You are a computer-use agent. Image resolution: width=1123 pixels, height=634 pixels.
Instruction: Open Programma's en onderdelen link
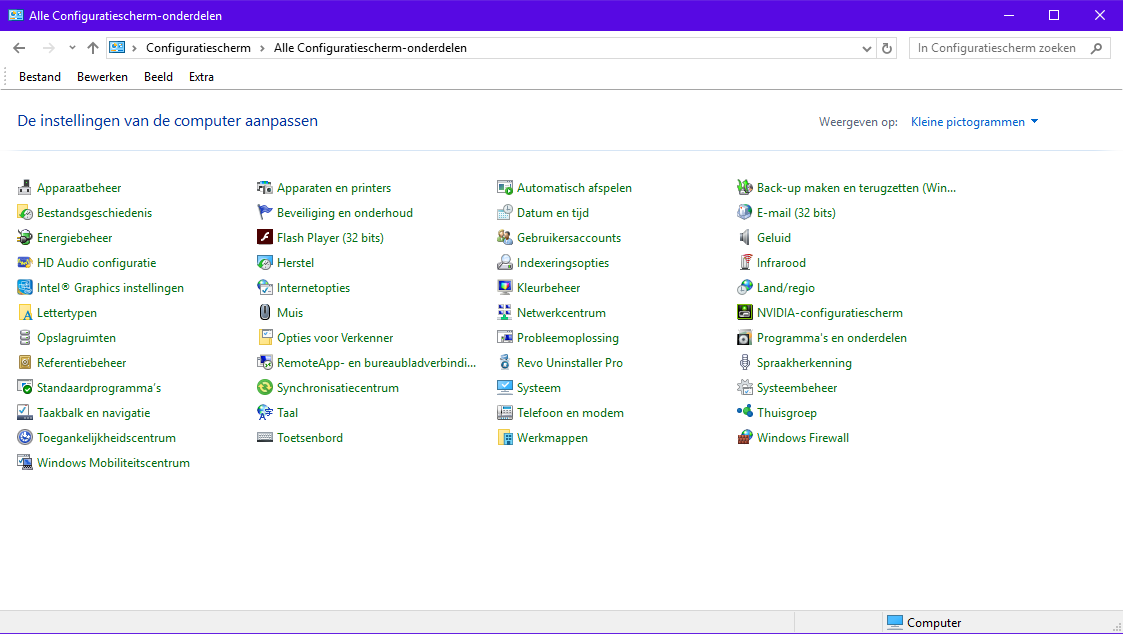point(831,338)
